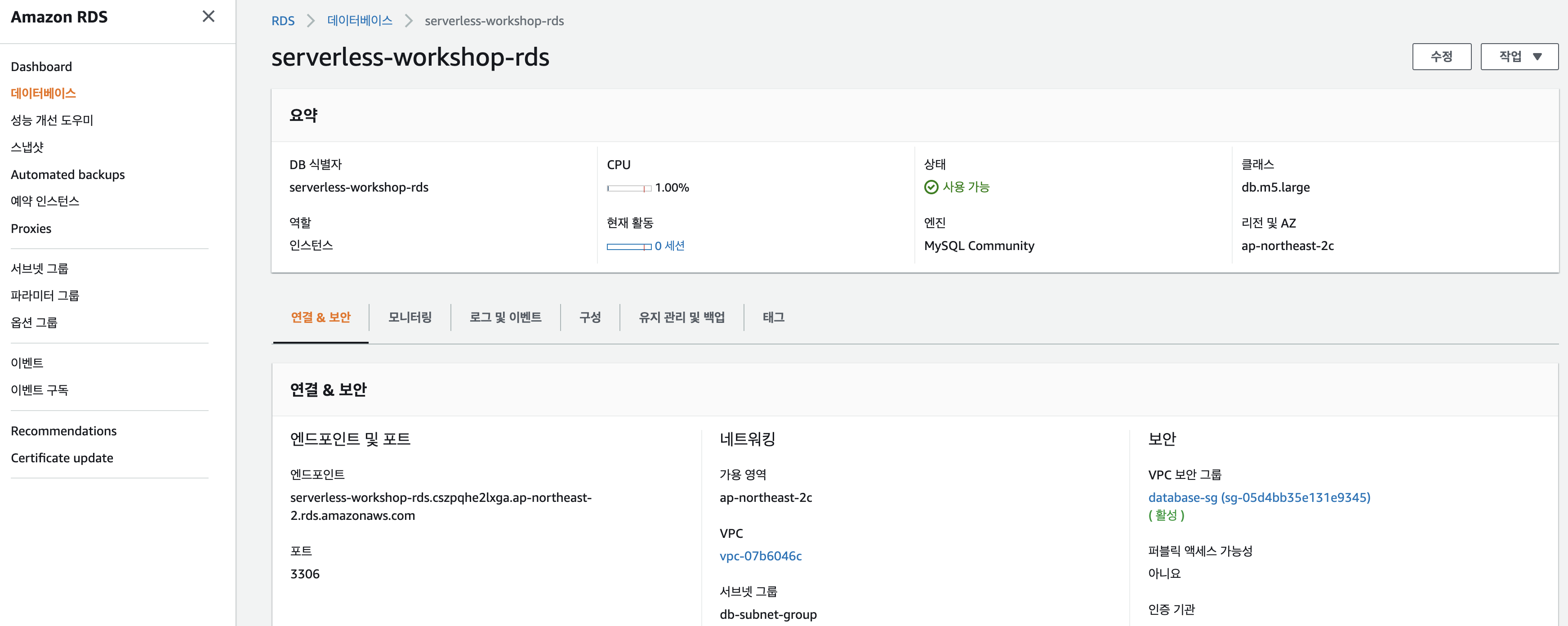Click the db.m5.large class value
The image size is (1568, 626).
tap(1275, 187)
